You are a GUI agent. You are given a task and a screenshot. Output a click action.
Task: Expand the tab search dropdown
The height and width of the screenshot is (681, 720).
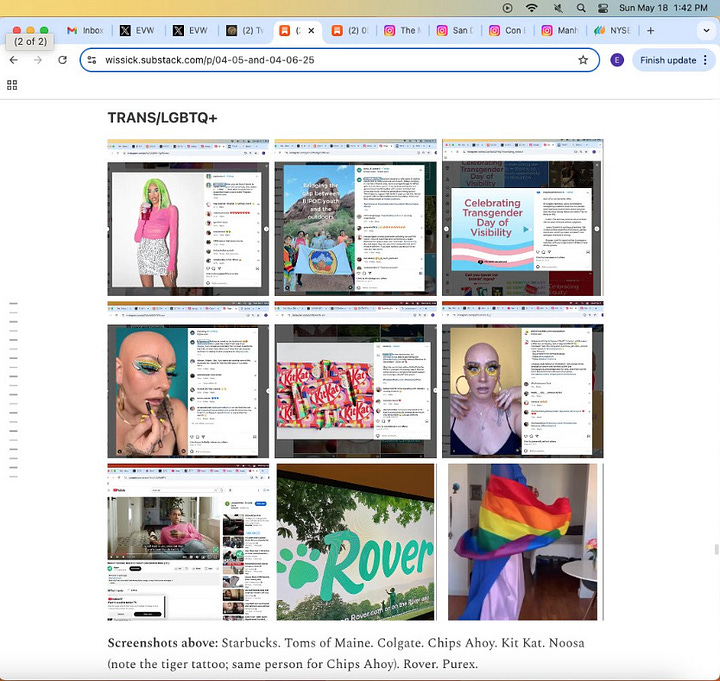pyautogui.click(x=706, y=31)
